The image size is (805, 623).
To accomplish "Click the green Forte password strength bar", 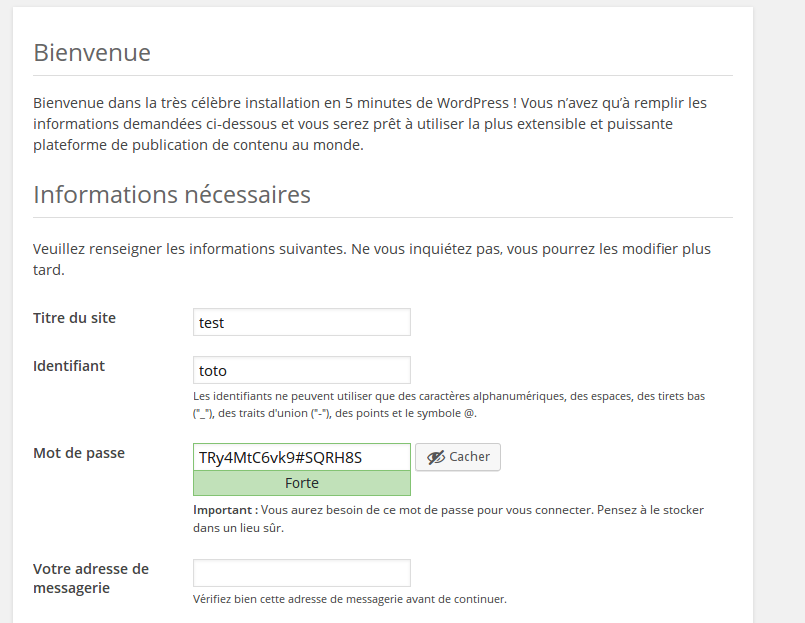I will pyautogui.click(x=302, y=483).
